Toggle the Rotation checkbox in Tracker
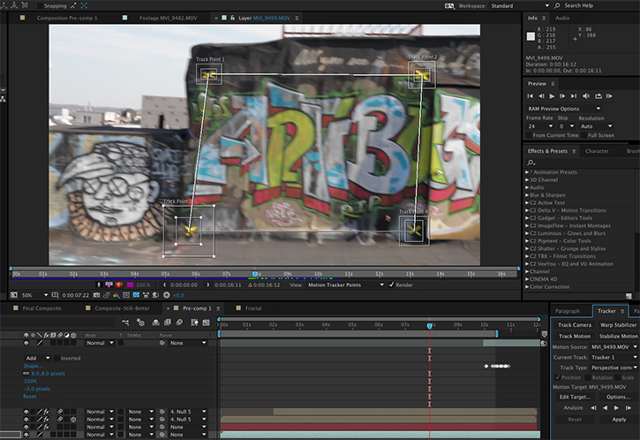Image resolution: width=640 pixels, height=440 pixels. (587, 378)
